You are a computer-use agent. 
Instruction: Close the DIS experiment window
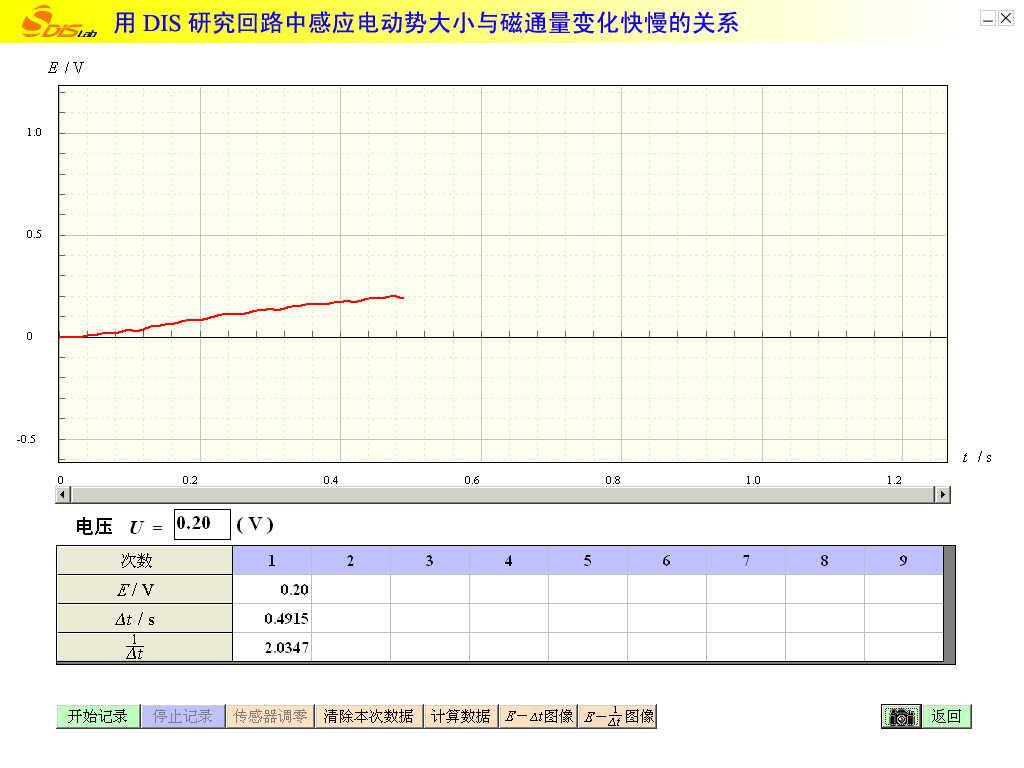tap(1006, 18)
